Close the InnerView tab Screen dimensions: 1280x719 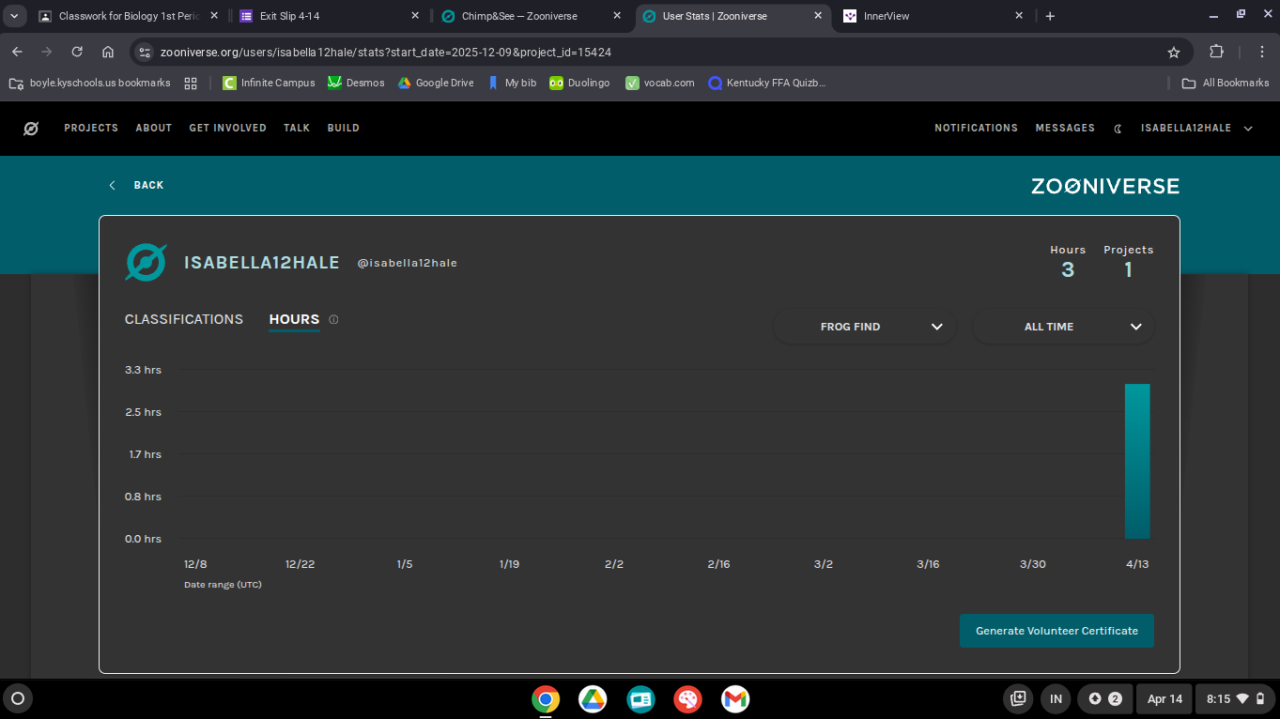tap(1019, 16)
